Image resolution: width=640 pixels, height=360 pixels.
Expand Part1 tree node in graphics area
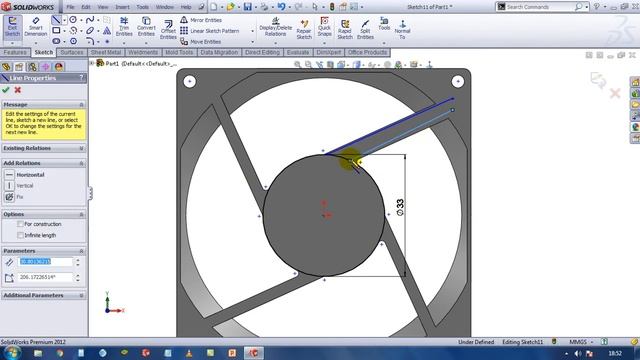pyautogui.click(x=92, y=63)
